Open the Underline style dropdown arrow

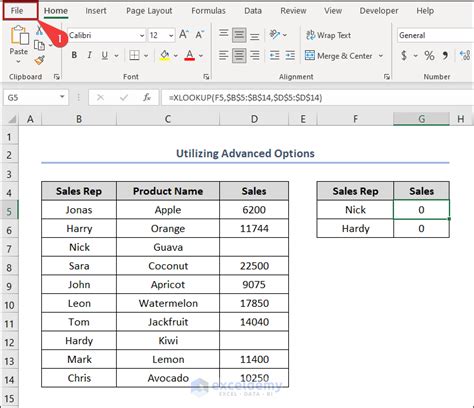pos(116,56)
